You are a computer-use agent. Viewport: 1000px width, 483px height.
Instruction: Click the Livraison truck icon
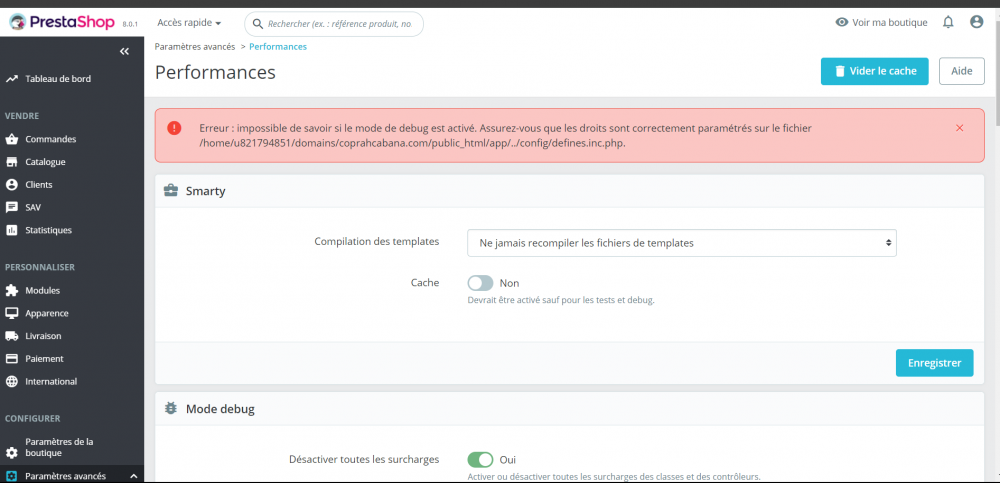coord(11,336)
